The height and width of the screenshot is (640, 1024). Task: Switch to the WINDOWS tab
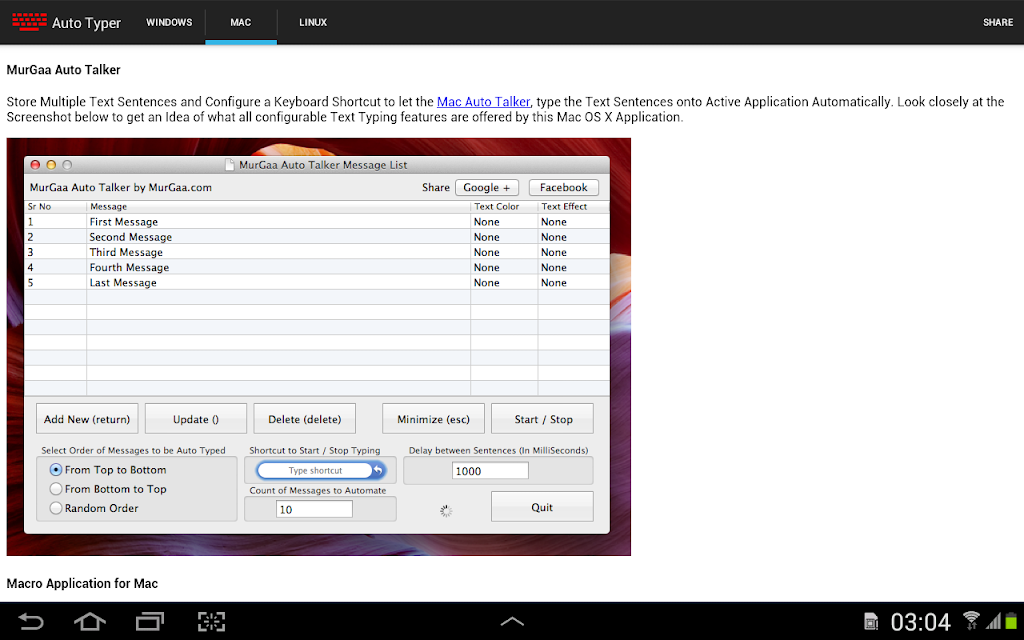click(x=169, y=22)
